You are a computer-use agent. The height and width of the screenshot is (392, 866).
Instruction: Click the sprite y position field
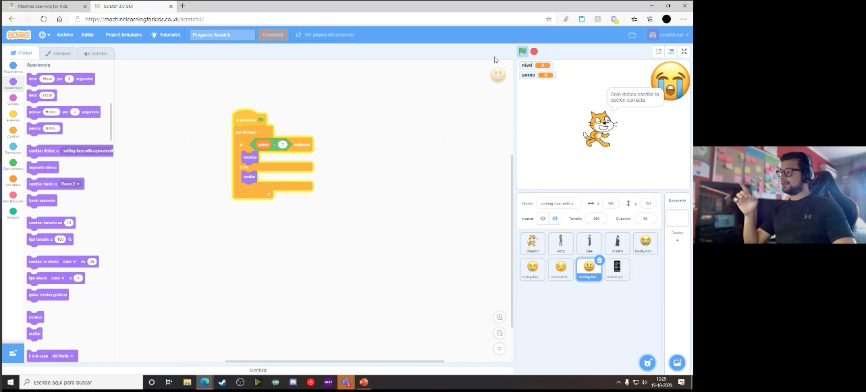click(648, 203)
